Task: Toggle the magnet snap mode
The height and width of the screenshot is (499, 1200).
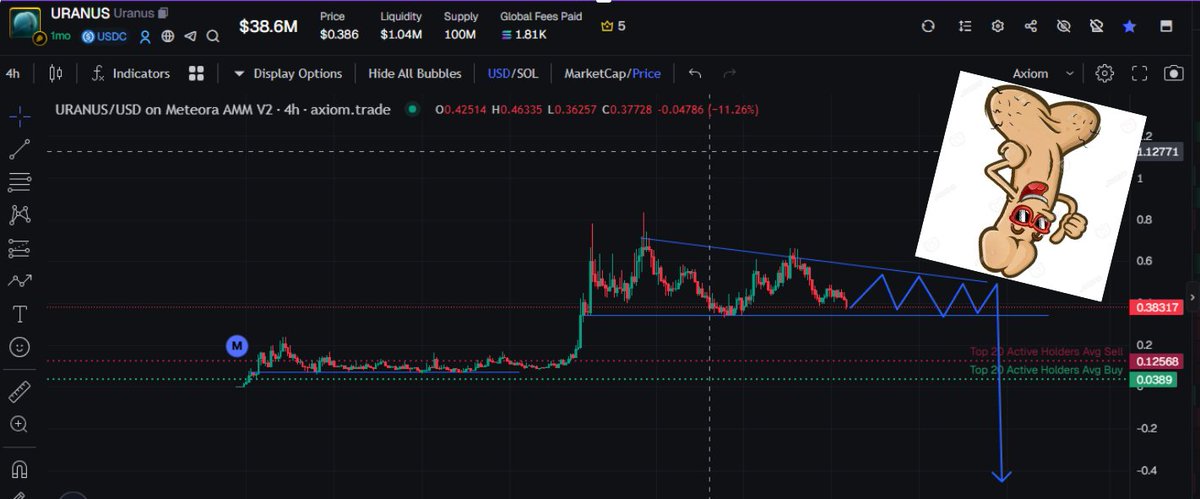Action: pos(19,468)
